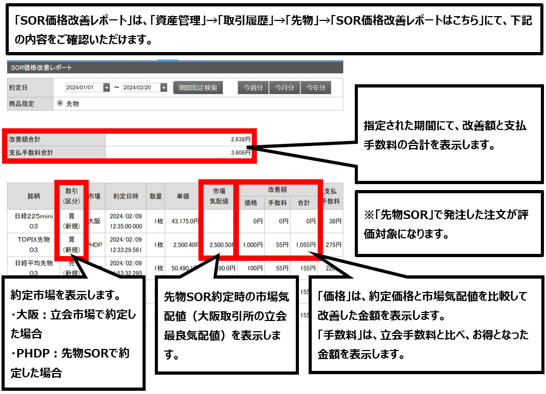Screen dimensions: 546x394
Task: Select the 今年分 quick filter
Action: pyautogui.click(x=316, y=88)
